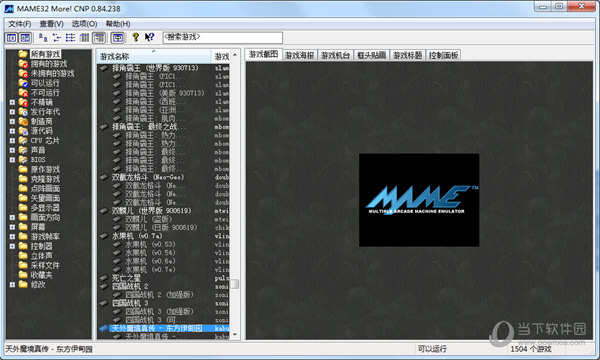Open the 采样文件 folder

click(45, 265)
